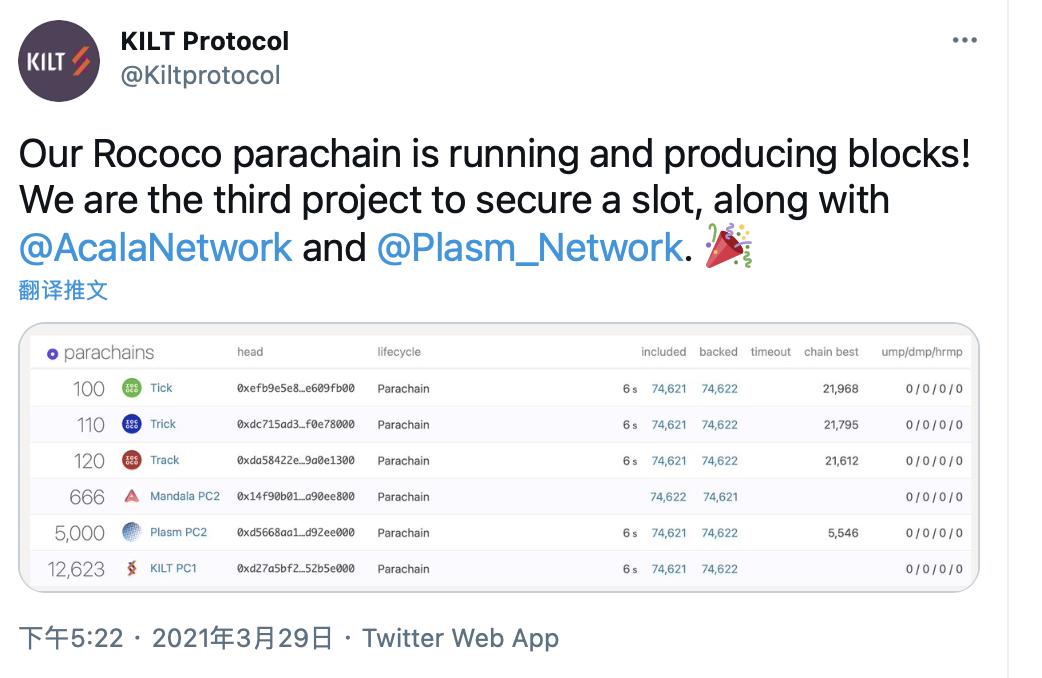Open the @AcalaNetwork mention link

155,247
